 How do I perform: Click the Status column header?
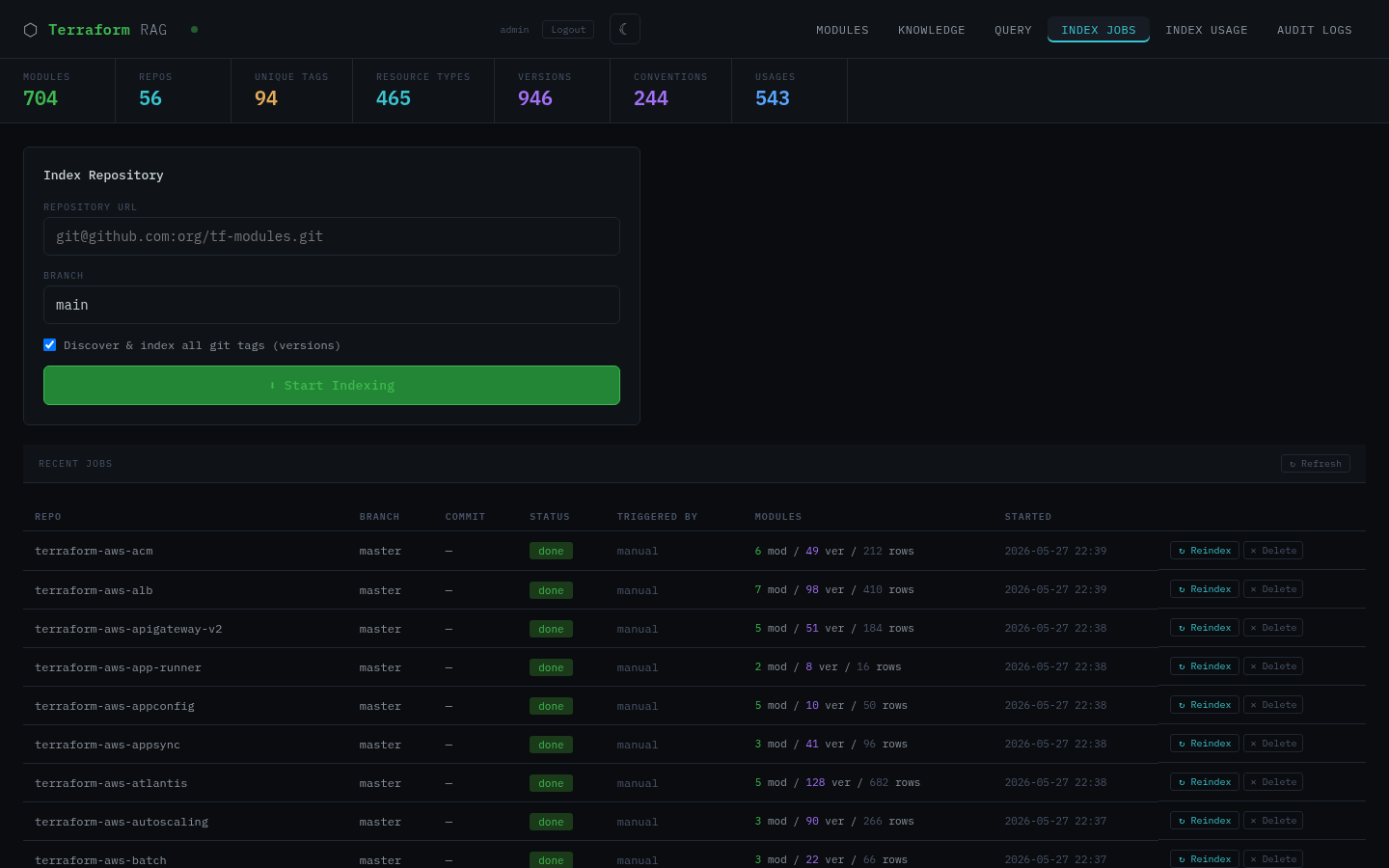(550, 517)
